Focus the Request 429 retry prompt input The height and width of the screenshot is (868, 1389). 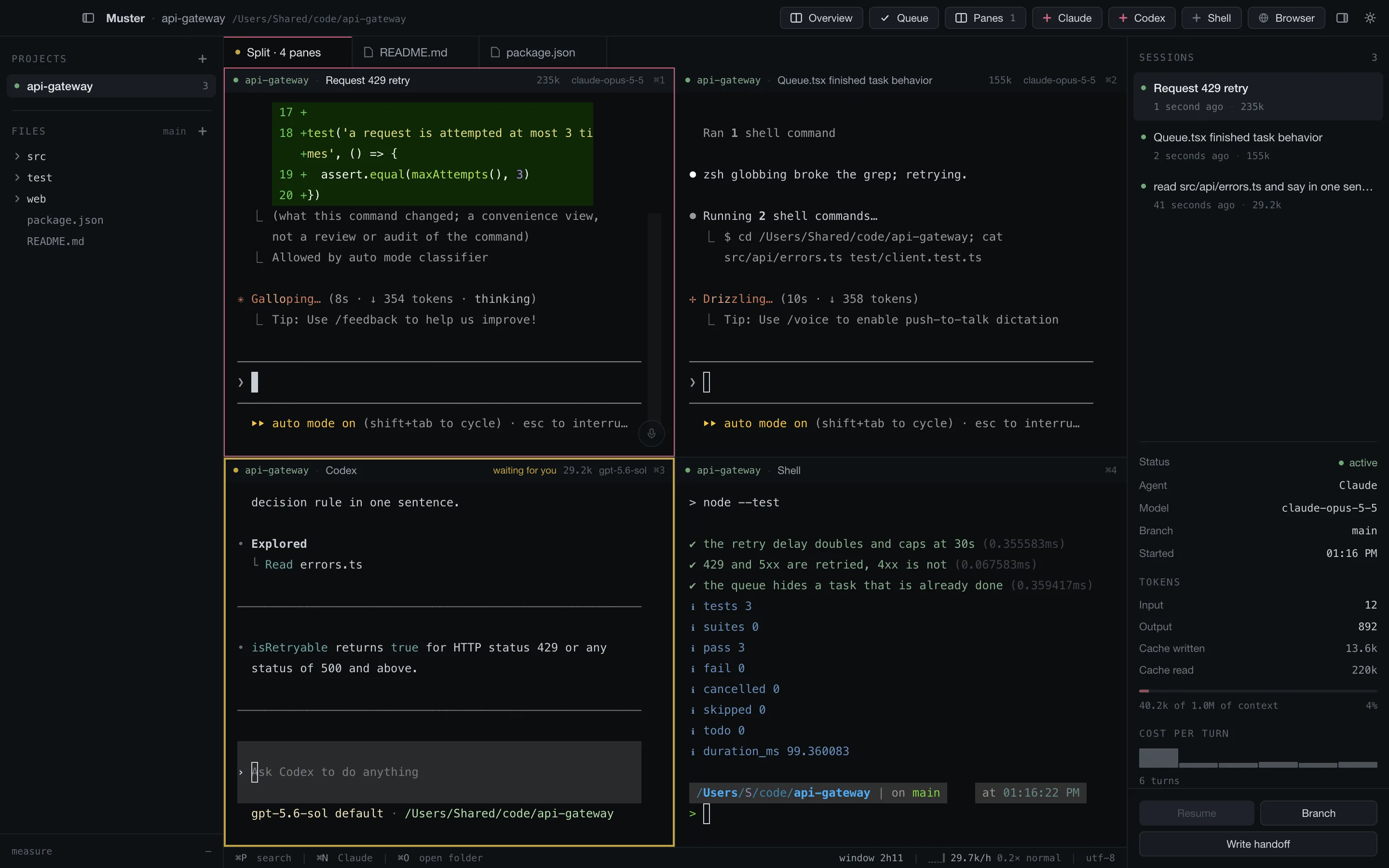point(439,382)
